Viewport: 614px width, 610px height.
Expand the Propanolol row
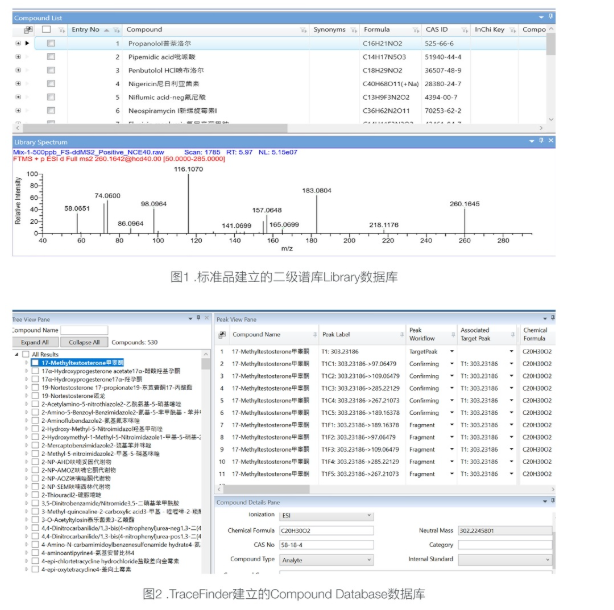click(18, 43)
